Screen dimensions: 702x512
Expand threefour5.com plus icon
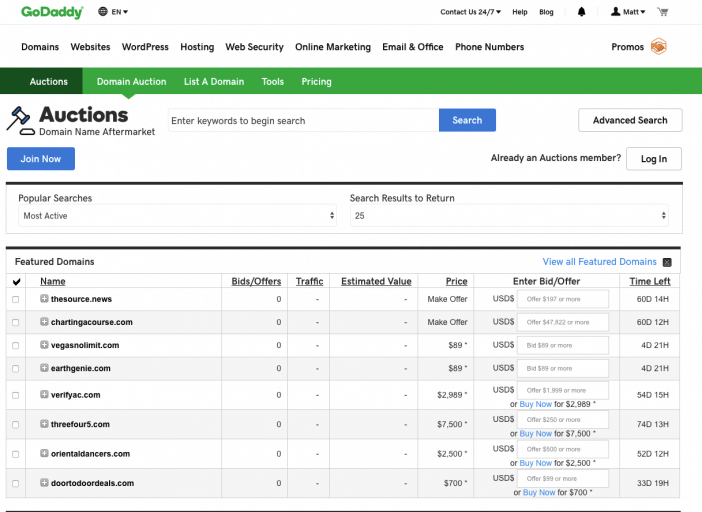44,424
